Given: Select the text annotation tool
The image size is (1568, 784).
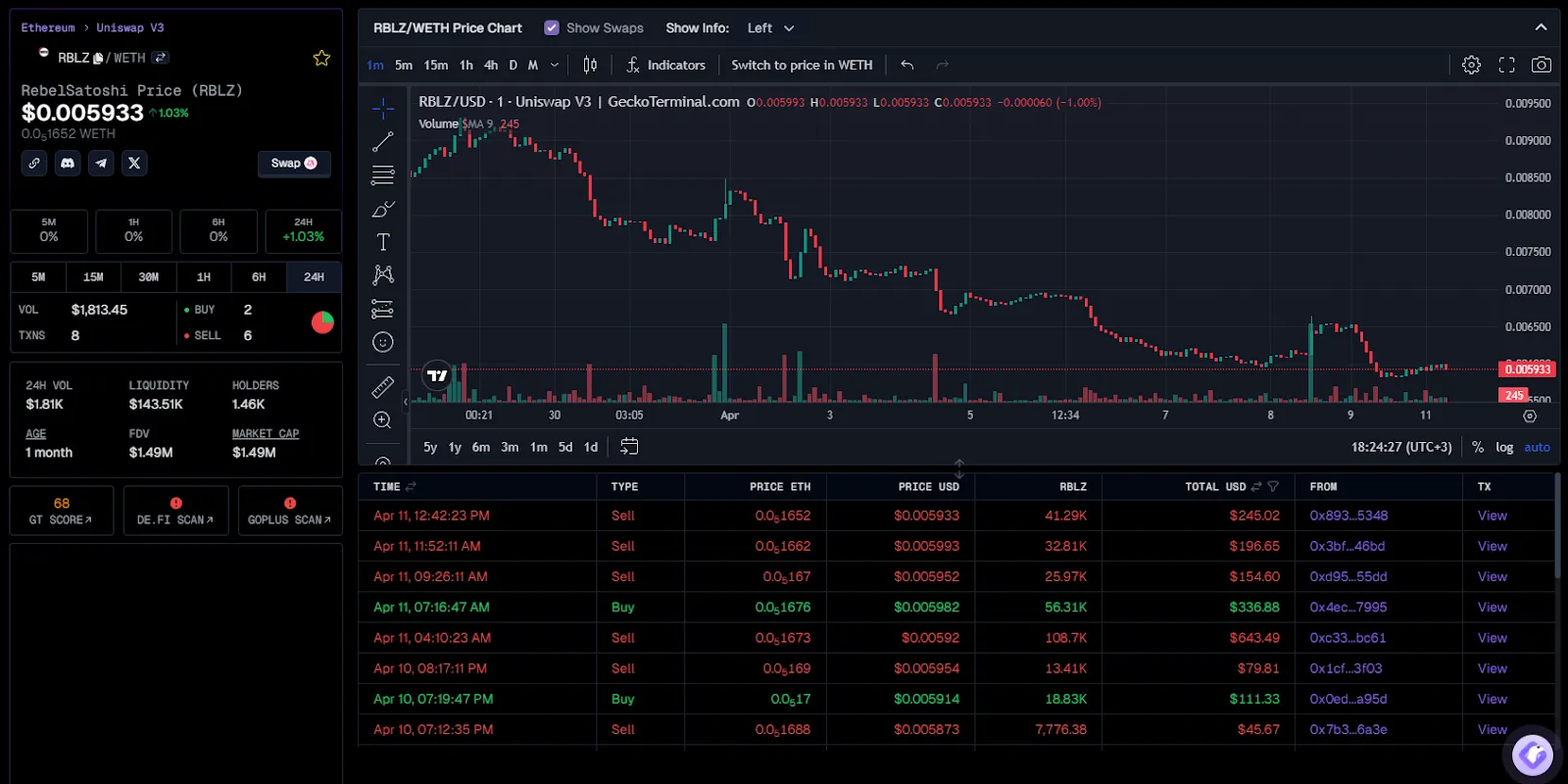Looking at the screenshot, I should tap(382, 242).
